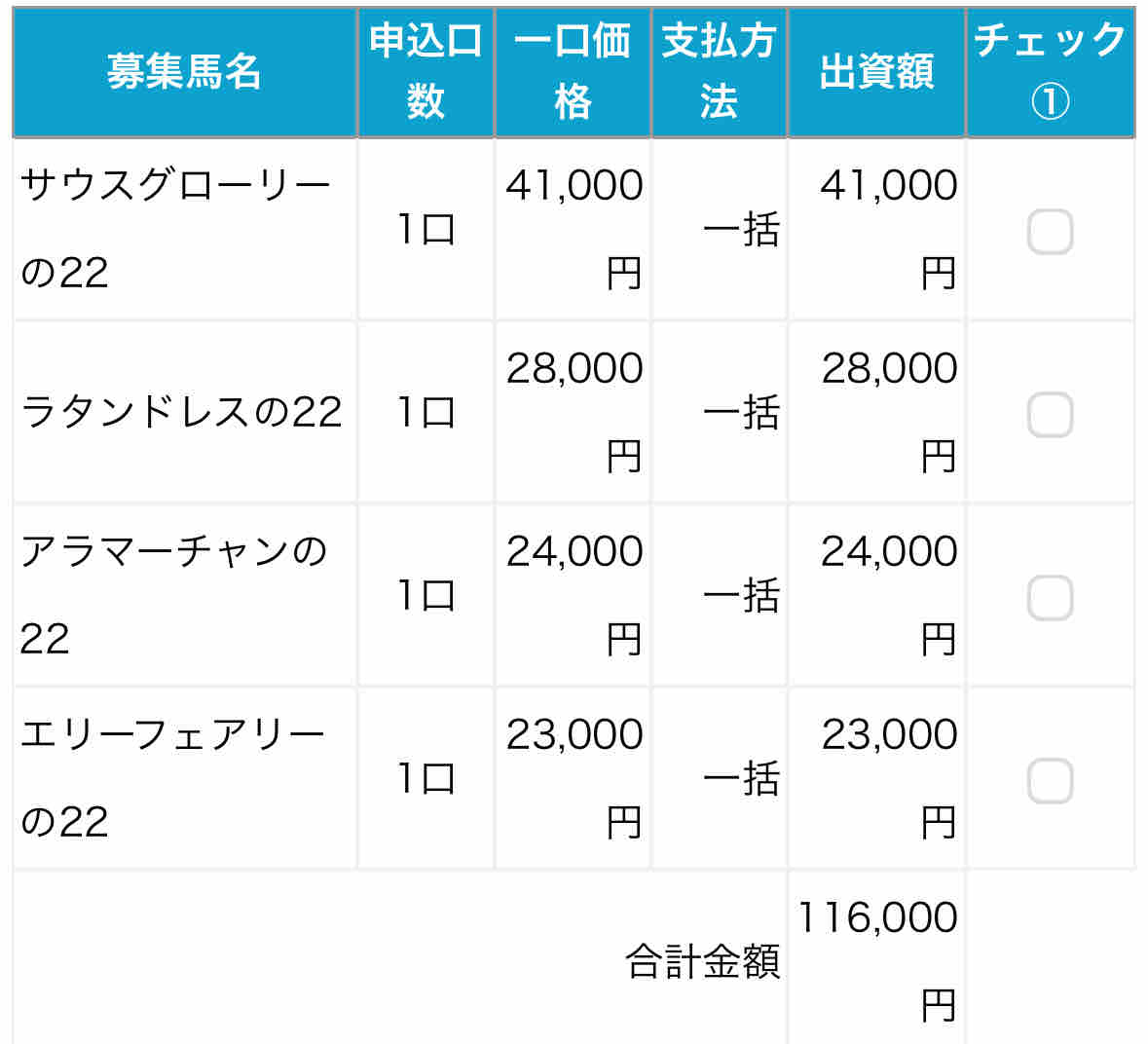Viewport: 1148px width, 1044px height.
Task: Tick the ラタンドレスの22 checkbox
Action: pos(1050,414)
